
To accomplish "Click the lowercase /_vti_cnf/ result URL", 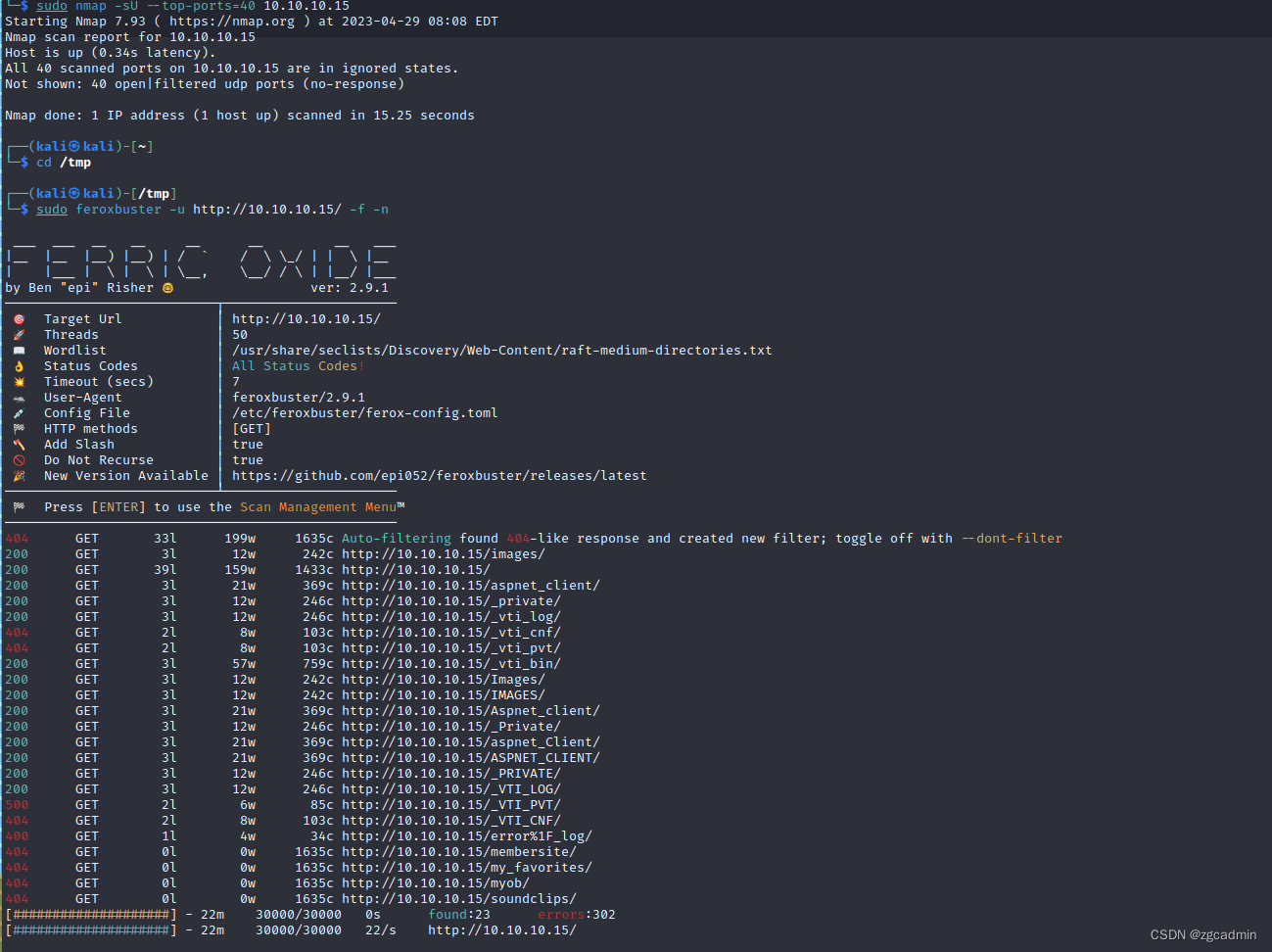I will [x=451, y=633].
